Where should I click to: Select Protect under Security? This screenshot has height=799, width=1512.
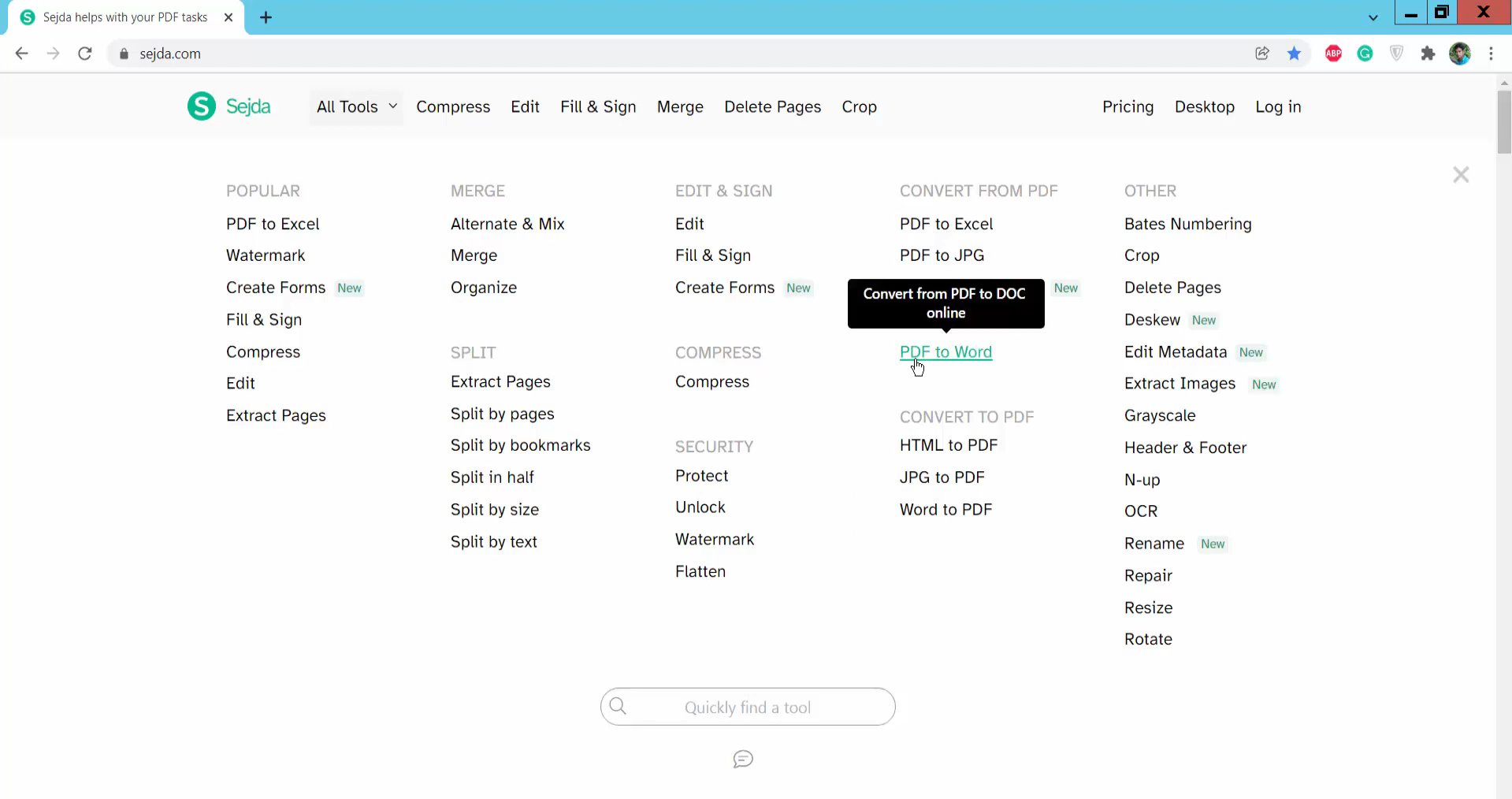(x=701, y=476)
